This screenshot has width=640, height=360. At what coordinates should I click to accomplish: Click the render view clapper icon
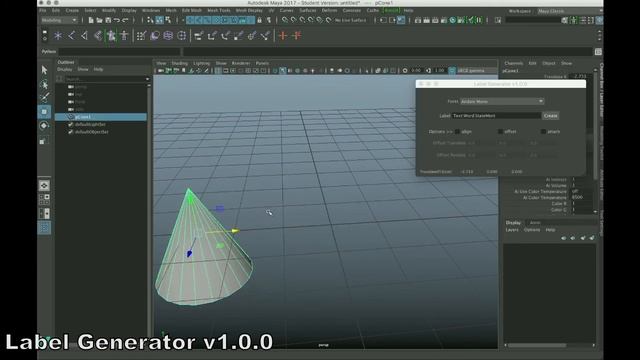point(418,20)
